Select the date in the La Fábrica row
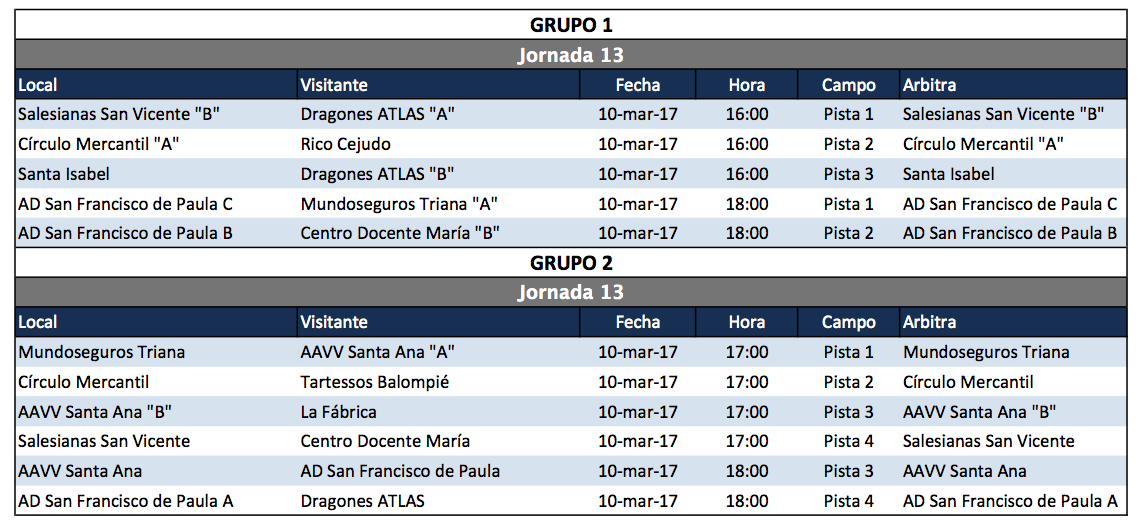 [x=637, y=411]
